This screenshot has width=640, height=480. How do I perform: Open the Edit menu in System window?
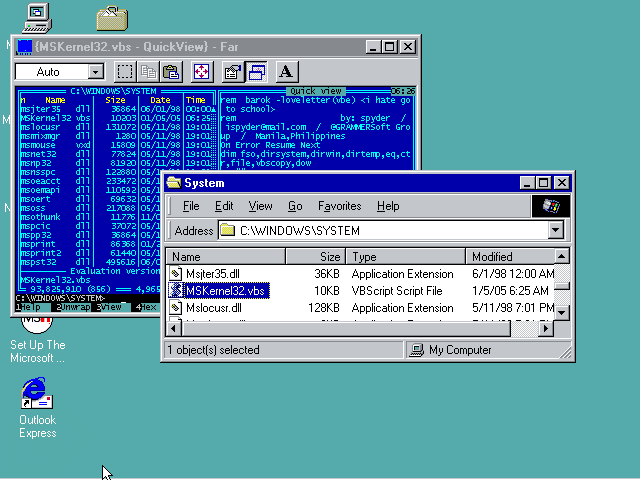[224, 206]
